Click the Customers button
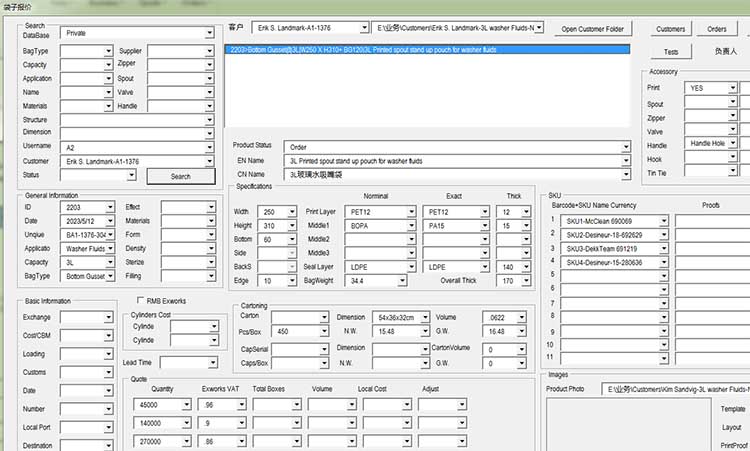 [x=670, y=29]
